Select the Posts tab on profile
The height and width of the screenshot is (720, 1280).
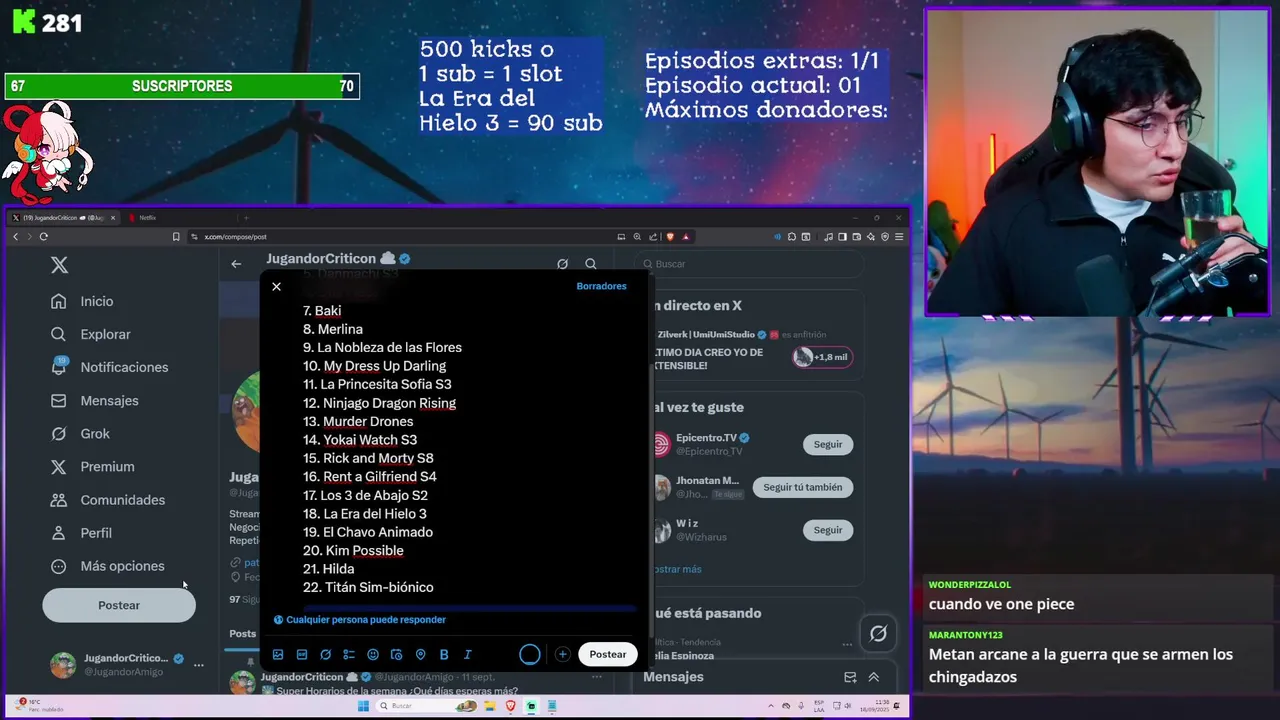[243, 634]
